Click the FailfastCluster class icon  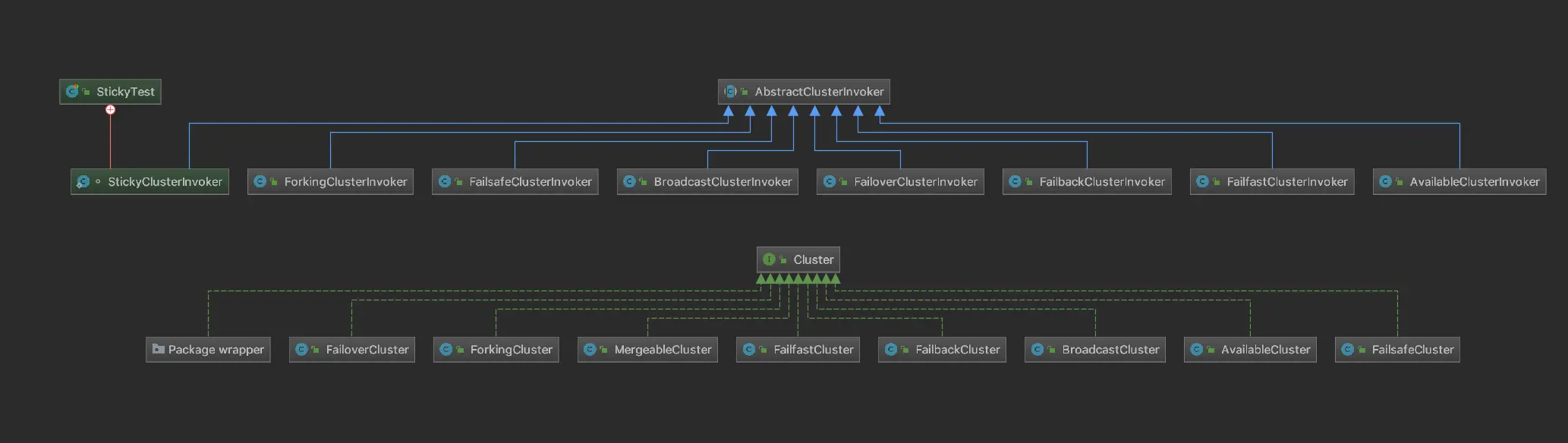pyautogui.click(x=749, y=349)
